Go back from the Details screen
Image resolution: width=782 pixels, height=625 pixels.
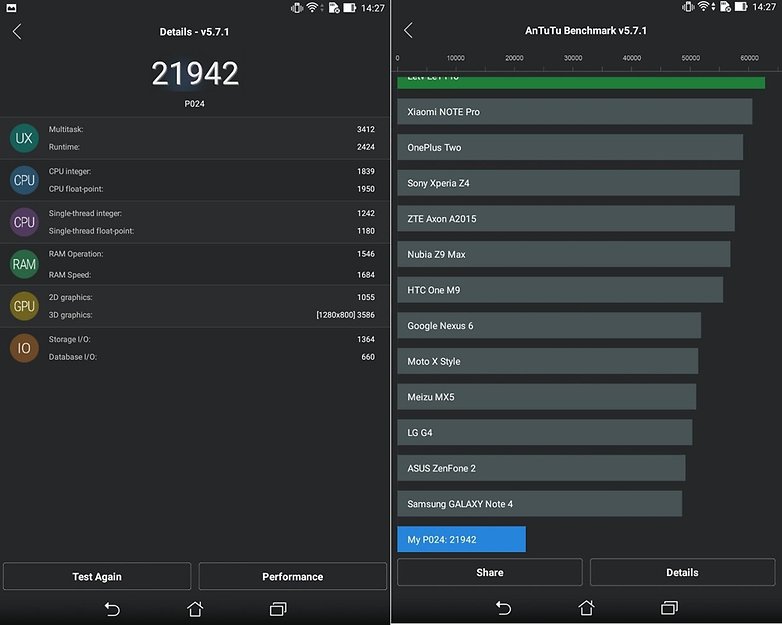pyautogui.click(x=17, y=31)
